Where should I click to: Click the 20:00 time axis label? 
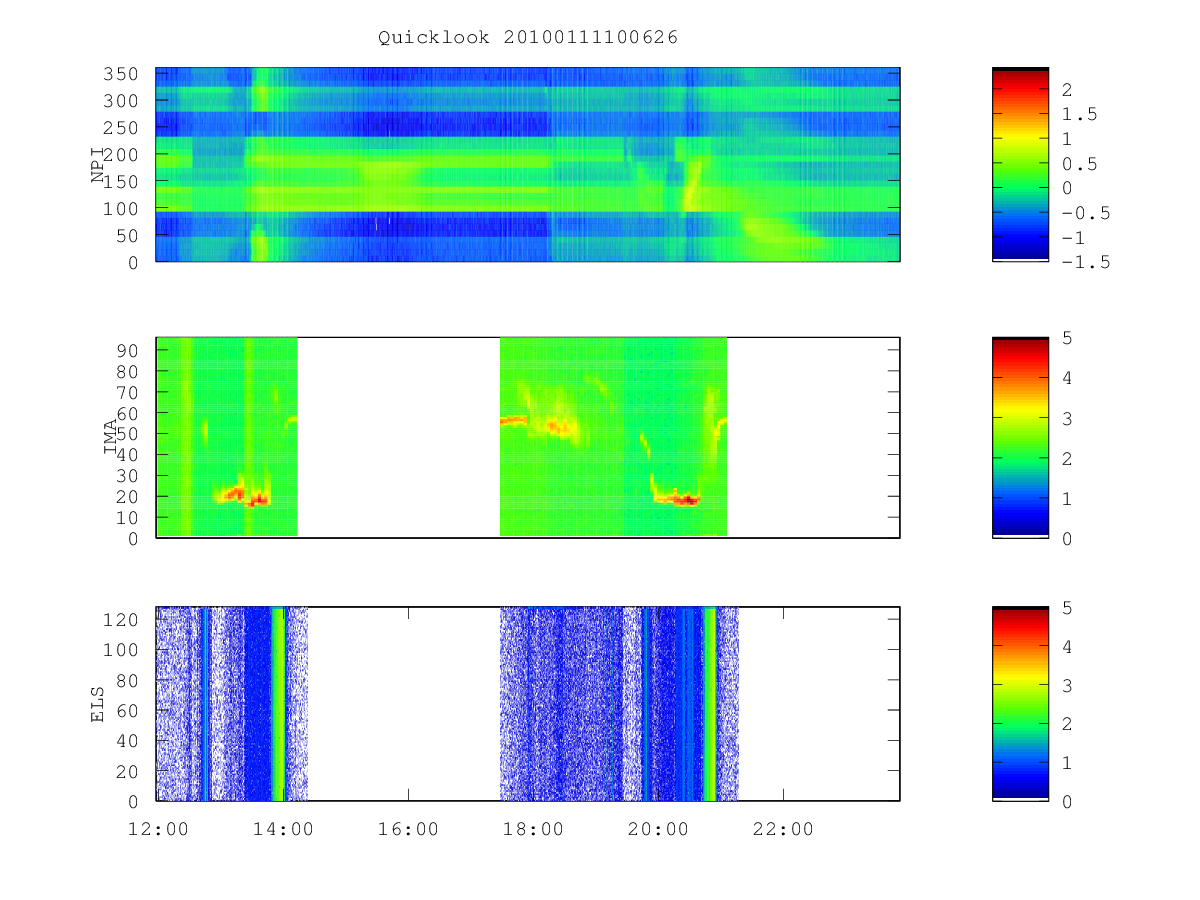click(658, 829)
